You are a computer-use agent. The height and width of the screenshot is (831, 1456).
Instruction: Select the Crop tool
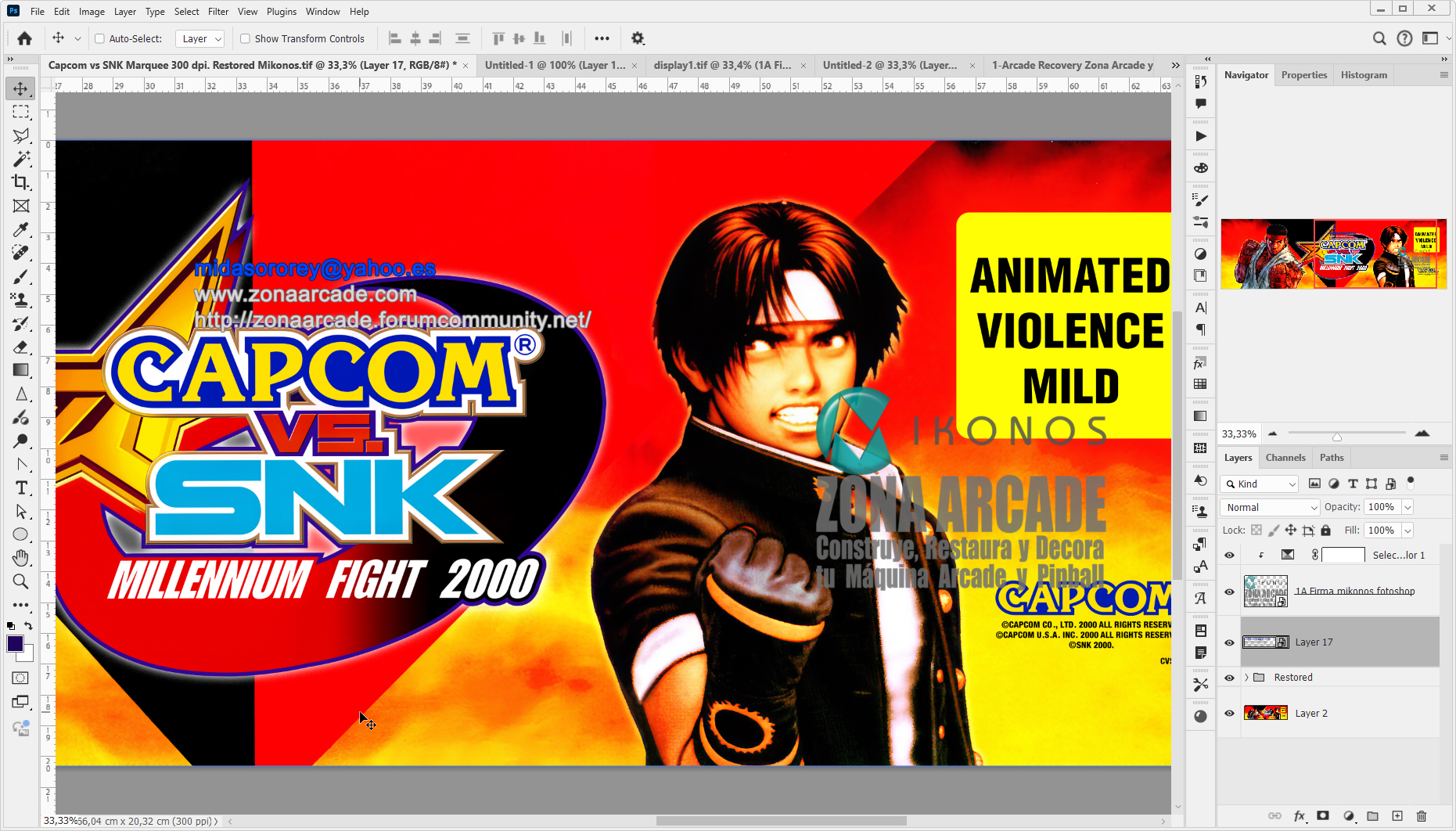click(x=21, y=182)
